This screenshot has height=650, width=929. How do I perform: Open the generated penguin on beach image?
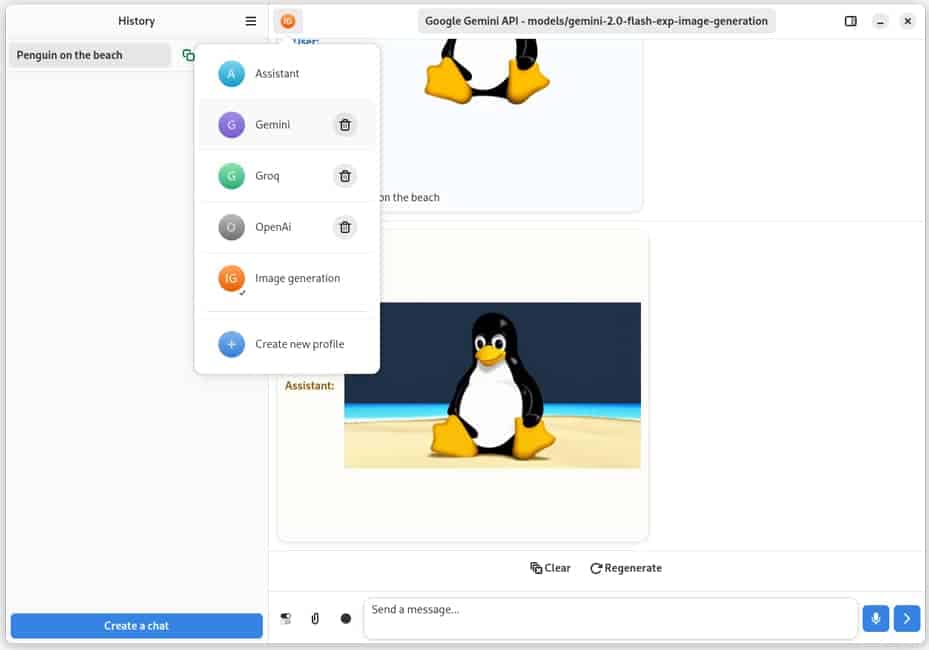[492, 385]
